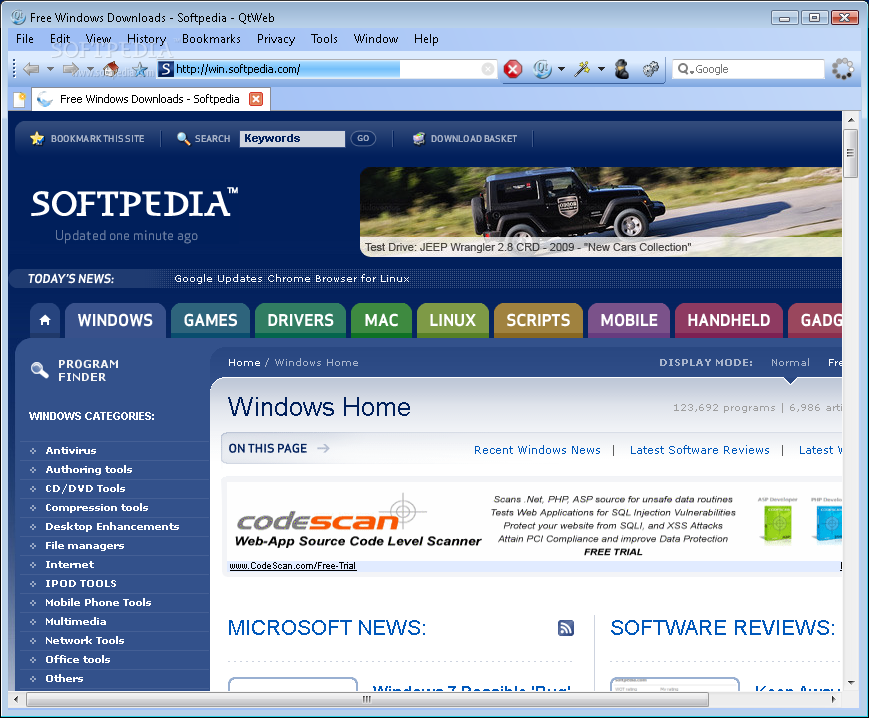Switch to the GAMES section tab
Viewport: 869px width, 718px height.
[211, 320]
